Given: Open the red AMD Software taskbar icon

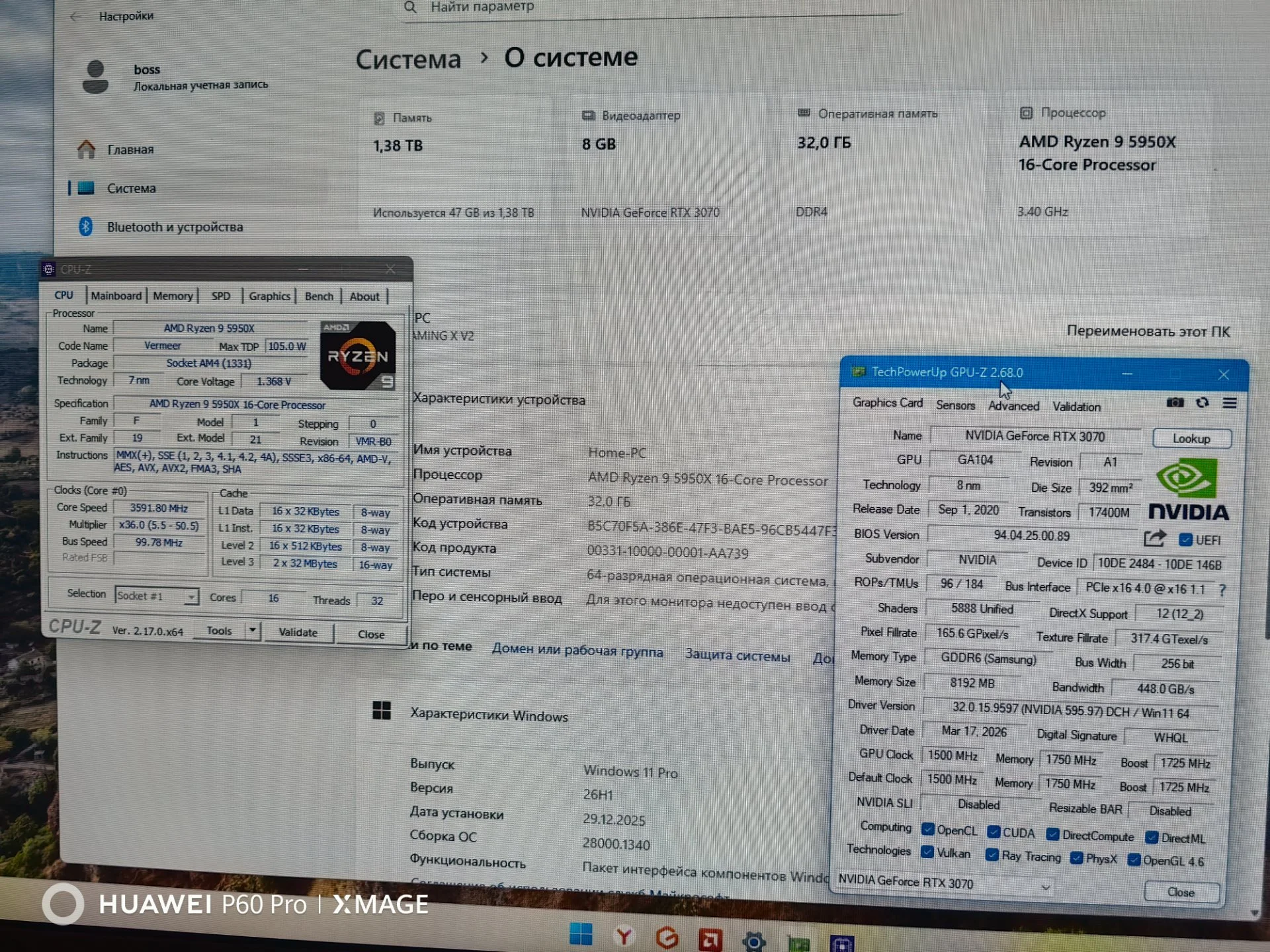Looking at the screenshot, I should (x=710, y=939).
